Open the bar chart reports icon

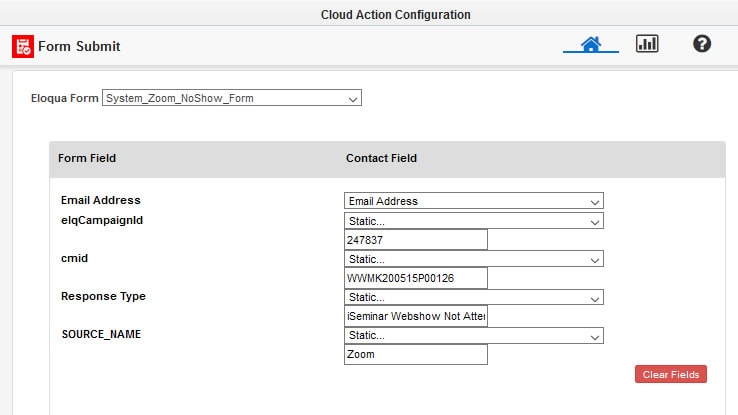point(647,45)
